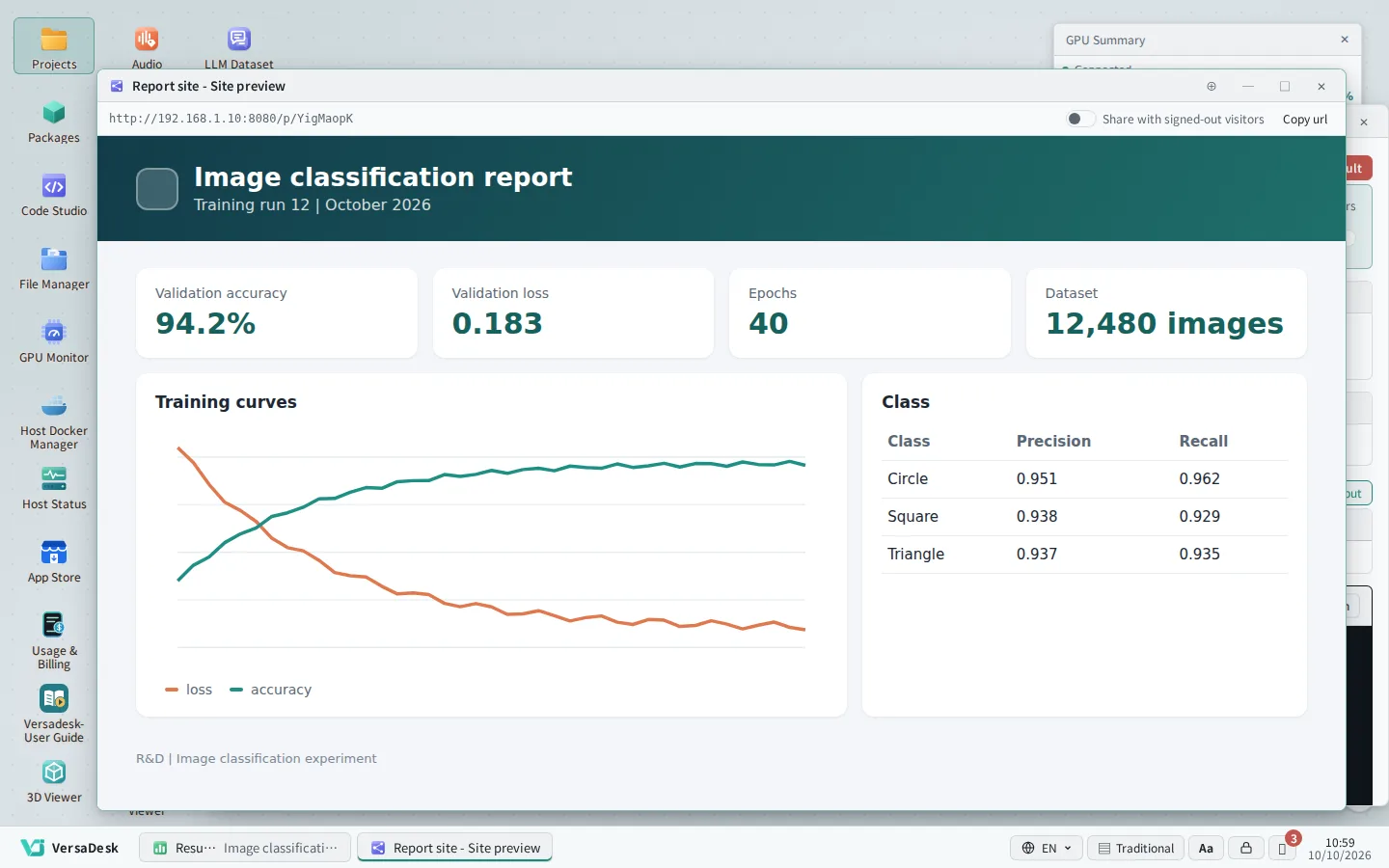Open notifications with the 3 badge
Image resolution: width=1389 pixels, height=868 pixels.
pyautogui.click(x=1283, y=847)
